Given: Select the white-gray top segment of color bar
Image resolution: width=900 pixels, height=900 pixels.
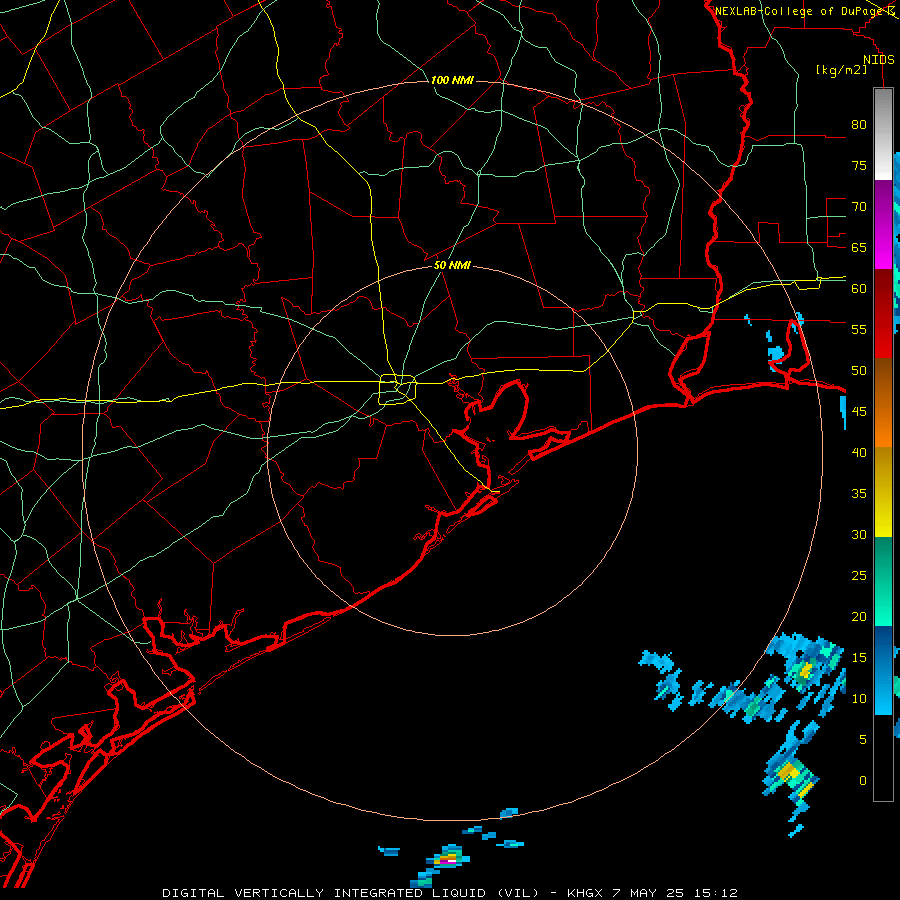Looking at the screenshot, I should [883, 134].
